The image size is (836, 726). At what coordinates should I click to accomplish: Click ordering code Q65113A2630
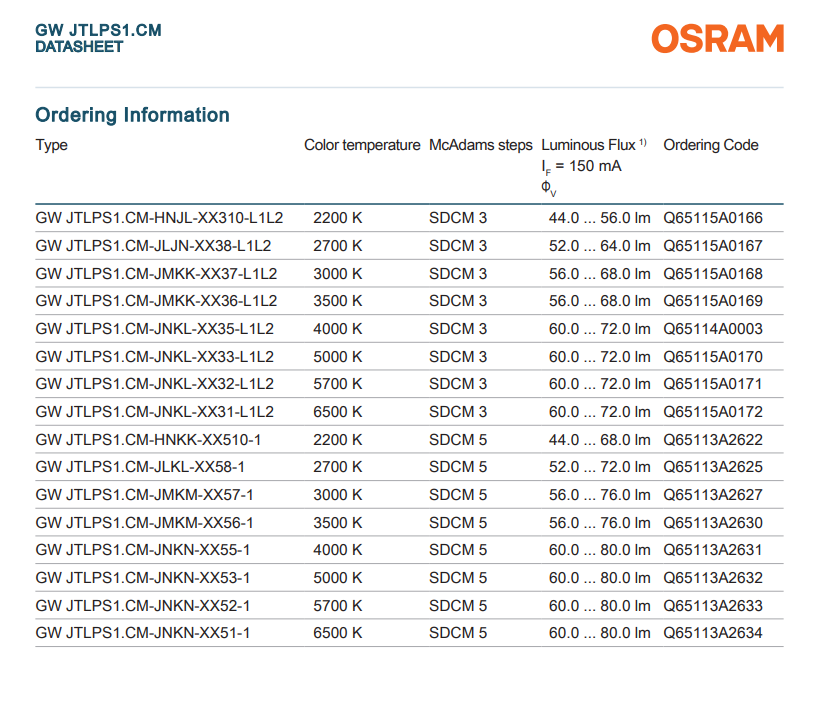tap(713, 522)
